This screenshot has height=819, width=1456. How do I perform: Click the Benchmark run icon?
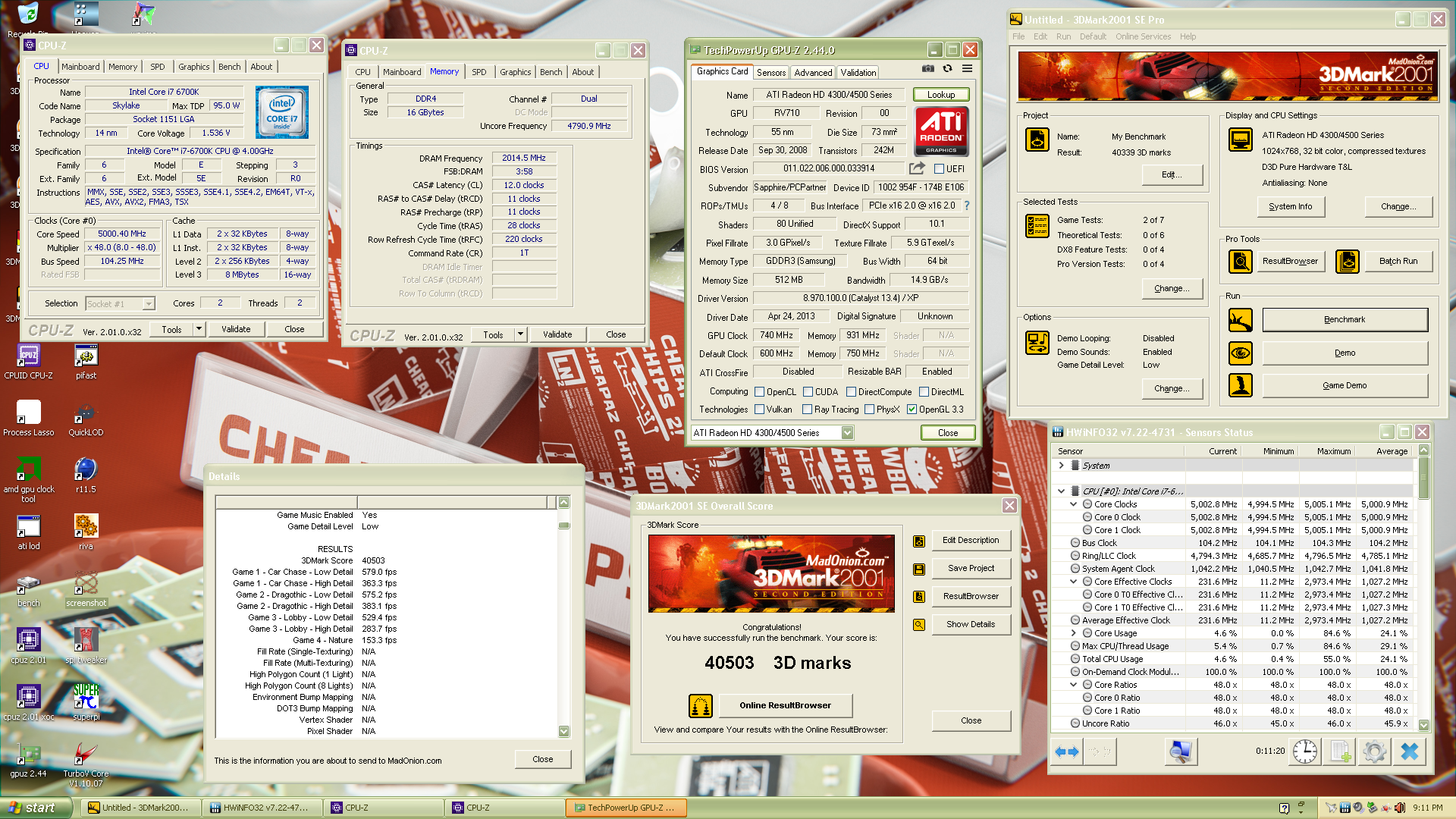click(1241, 320)
